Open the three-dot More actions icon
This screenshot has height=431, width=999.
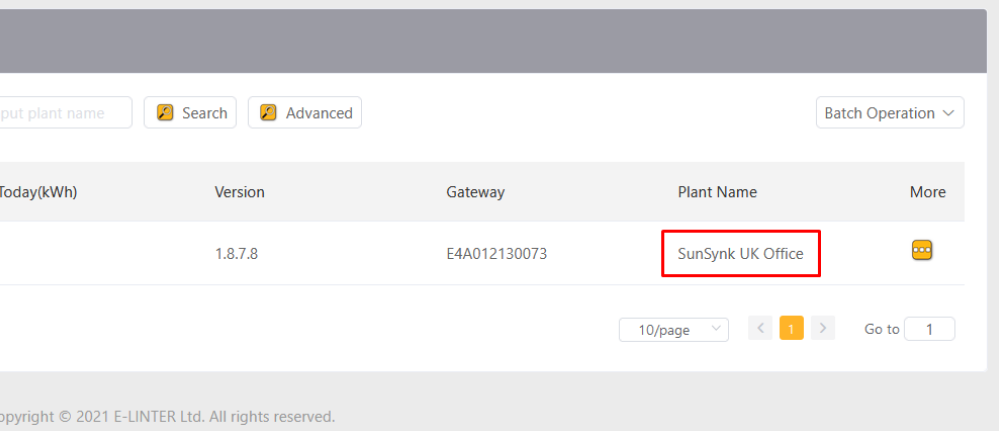coord(922,250)
